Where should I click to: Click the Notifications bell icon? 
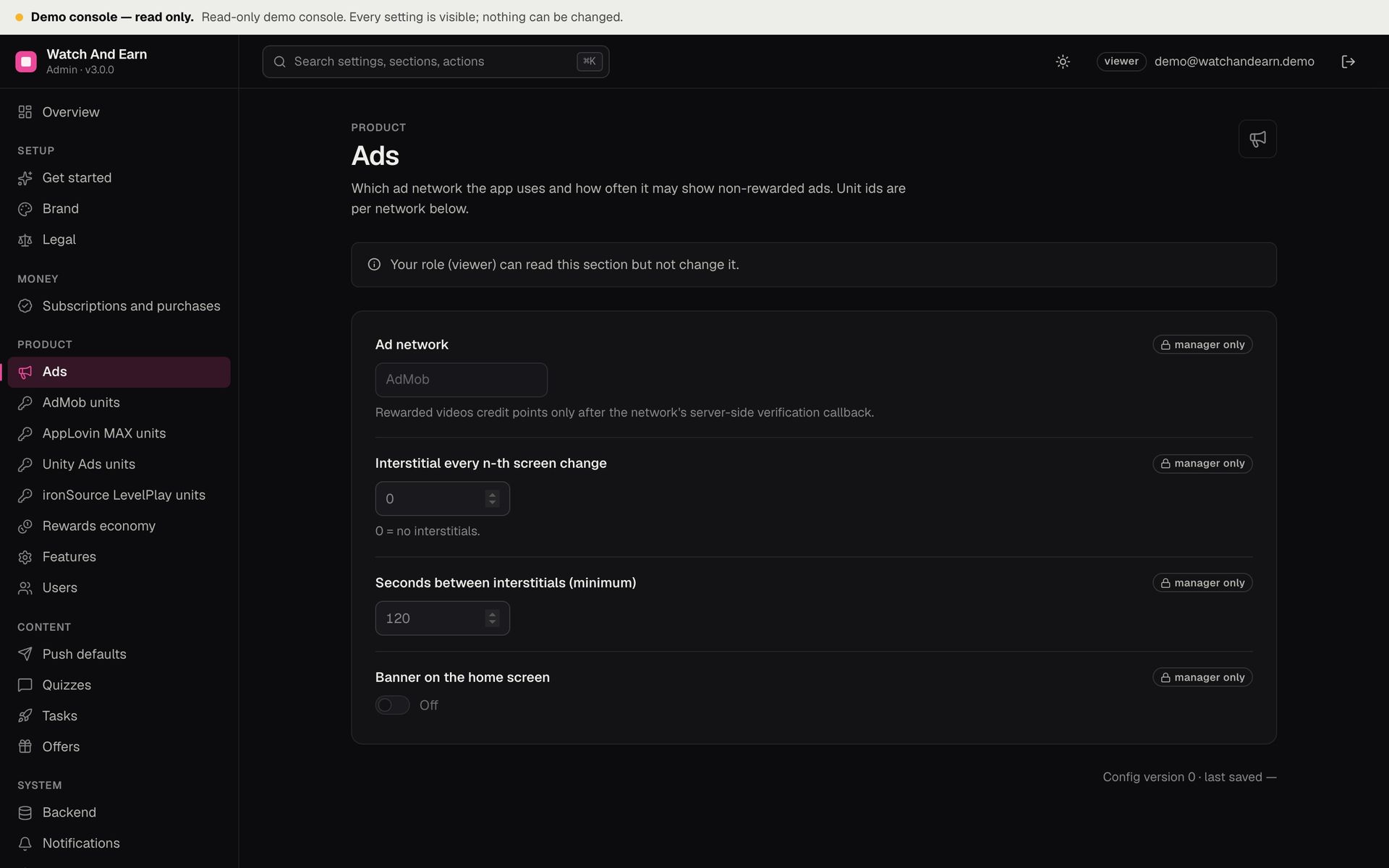(x=25, y=843)
